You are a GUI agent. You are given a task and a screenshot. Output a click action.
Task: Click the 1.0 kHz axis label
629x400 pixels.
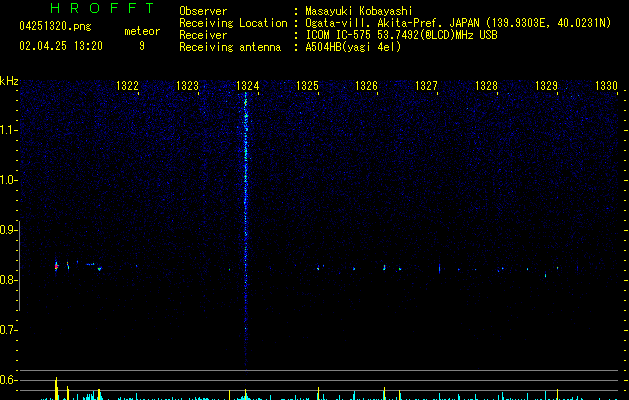pos(8,180)
